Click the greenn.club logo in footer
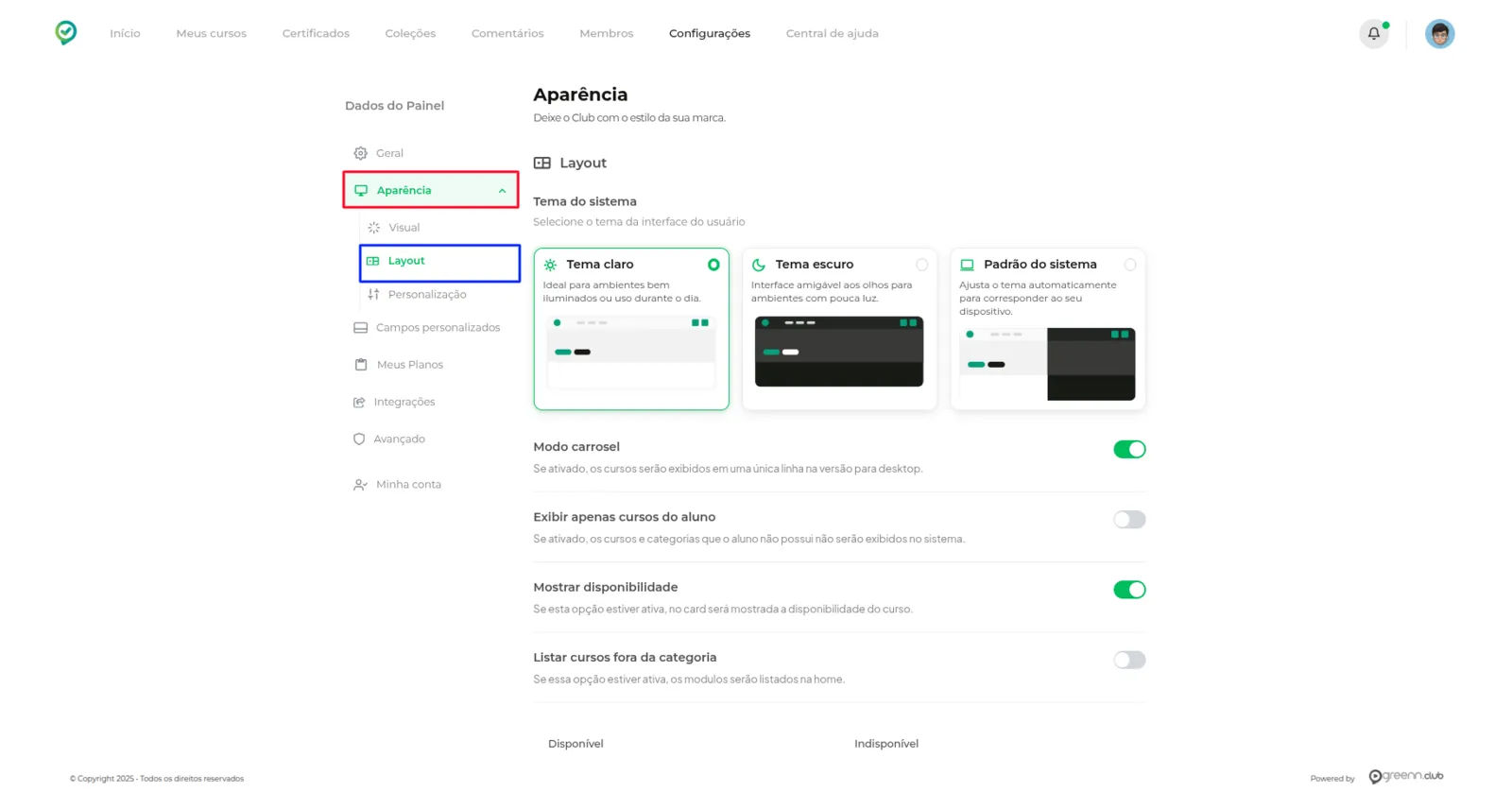Screen dimensions: 1512x792 point(1406,777)
